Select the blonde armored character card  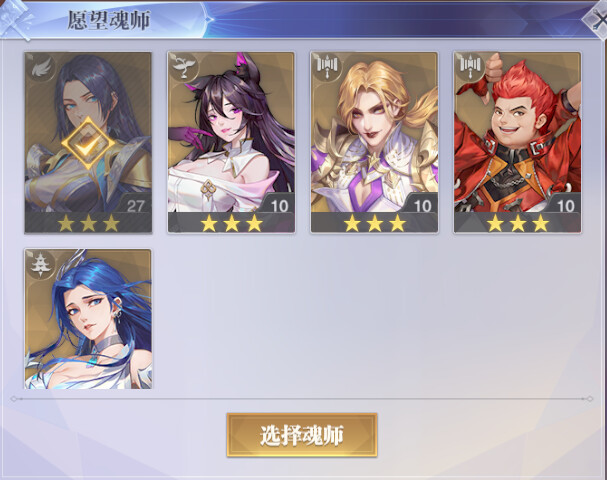[x=374, y=143]
